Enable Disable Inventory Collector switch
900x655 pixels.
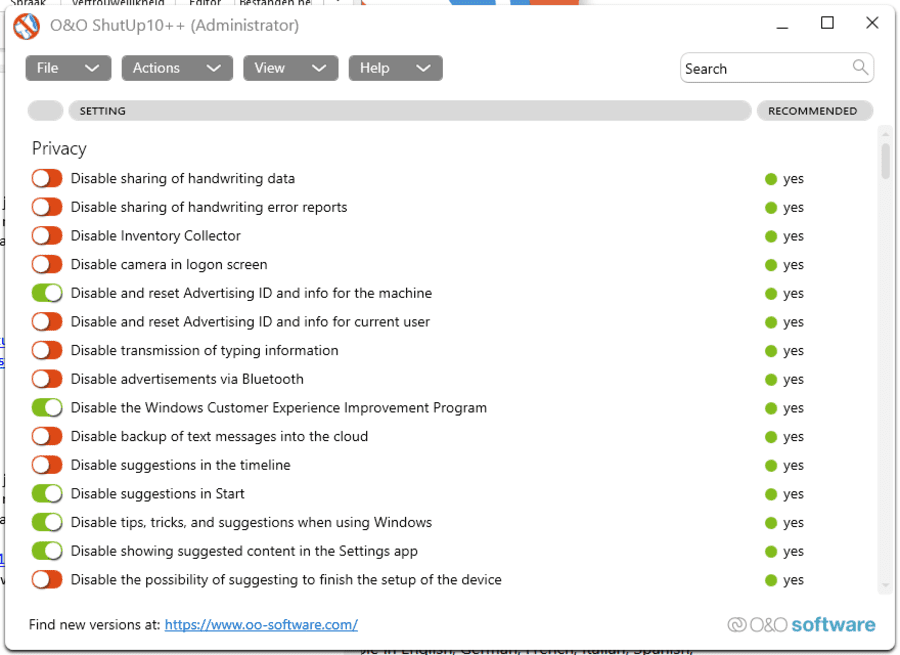tap(47, 236)
